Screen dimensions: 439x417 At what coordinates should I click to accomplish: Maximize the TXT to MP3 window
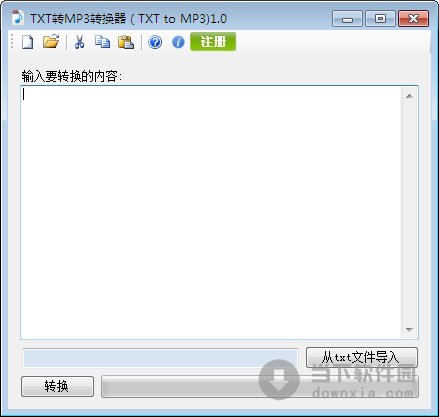pos(380,18)
